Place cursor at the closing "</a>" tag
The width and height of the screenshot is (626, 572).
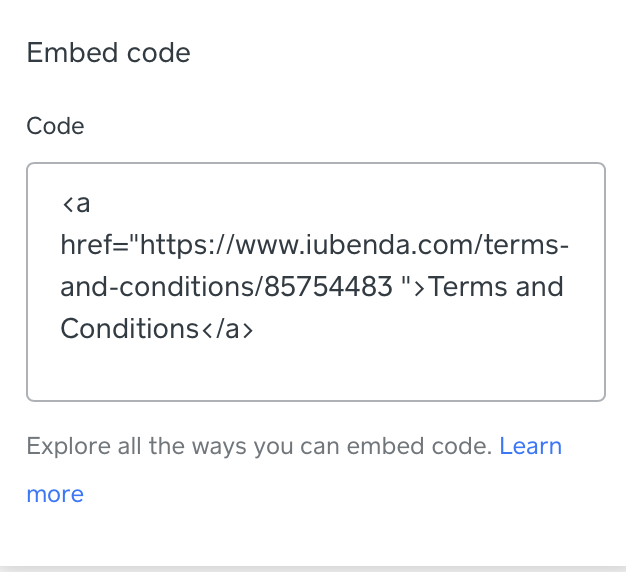[x=229, y=329]
